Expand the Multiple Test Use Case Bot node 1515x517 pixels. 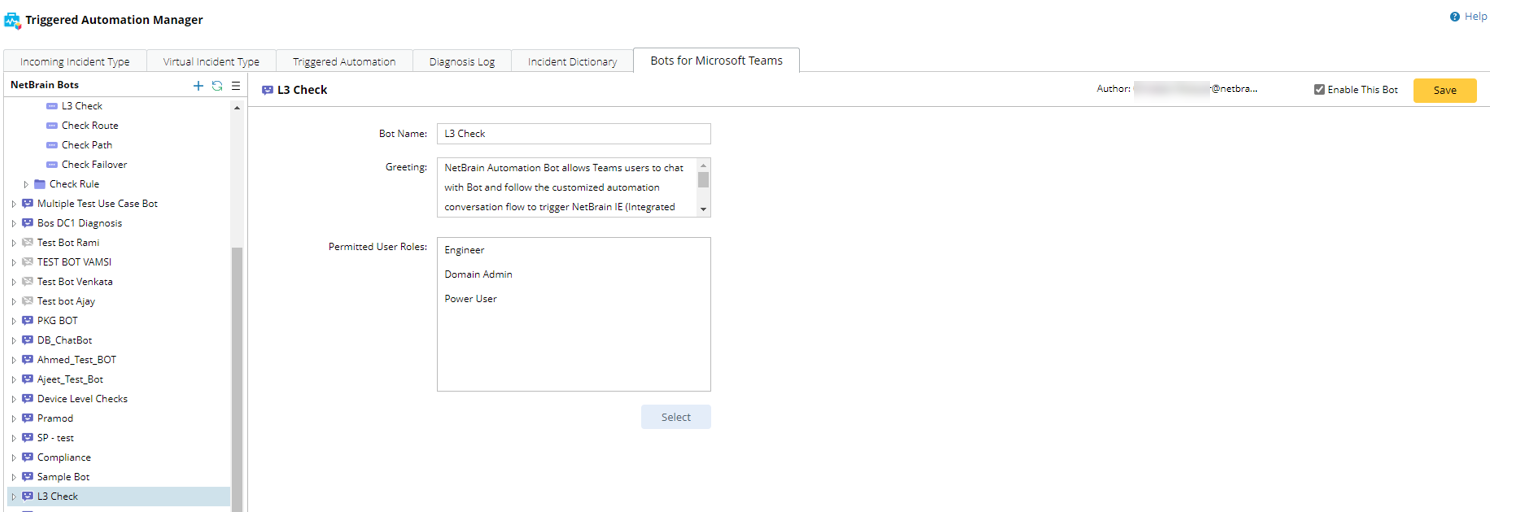(14, 204)
